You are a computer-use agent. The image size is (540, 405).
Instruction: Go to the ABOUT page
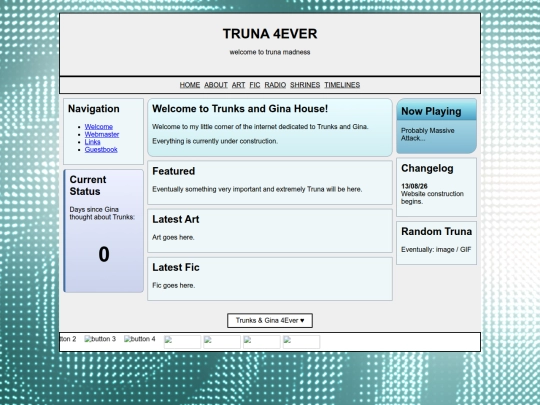216,85
